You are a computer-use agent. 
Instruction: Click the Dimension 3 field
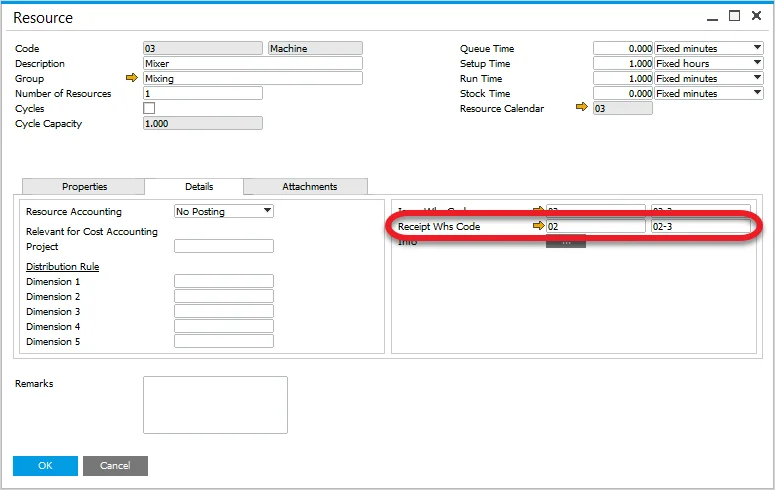[x=224, y=311]
